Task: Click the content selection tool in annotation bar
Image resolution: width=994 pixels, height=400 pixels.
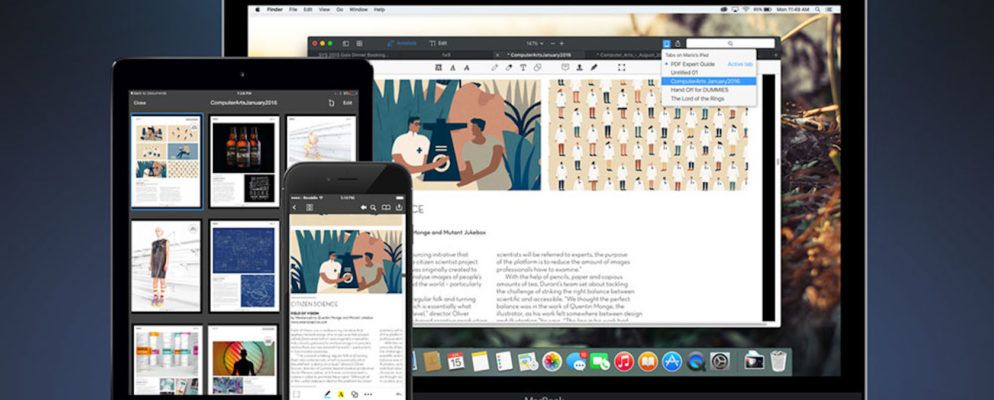Action: pyautogui.click(x=621, y=67)
